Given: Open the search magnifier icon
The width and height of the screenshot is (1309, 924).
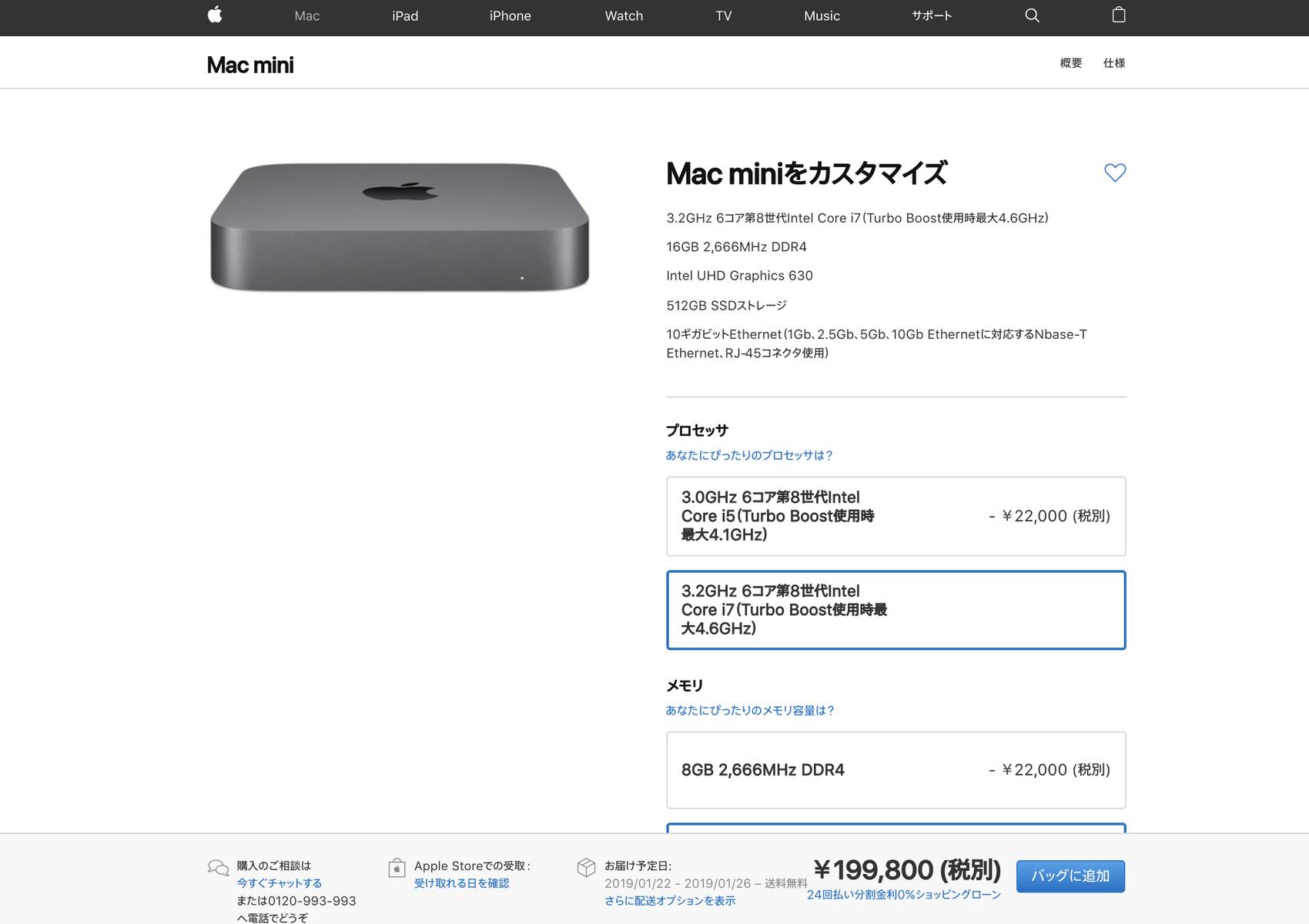Looking at the screenshot, I should [x=1032, y=15].
